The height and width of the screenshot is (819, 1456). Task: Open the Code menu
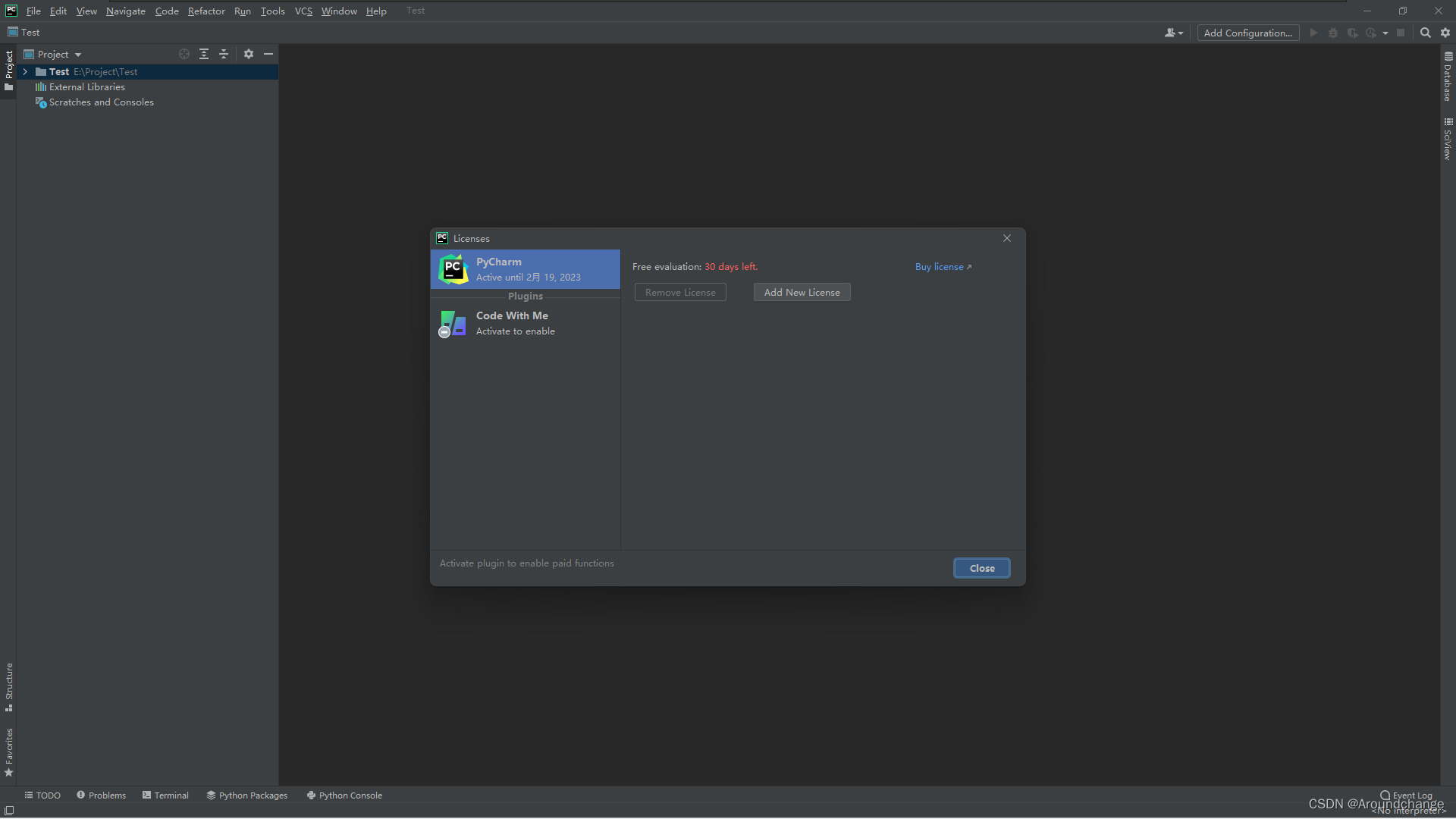coord(167,11)
